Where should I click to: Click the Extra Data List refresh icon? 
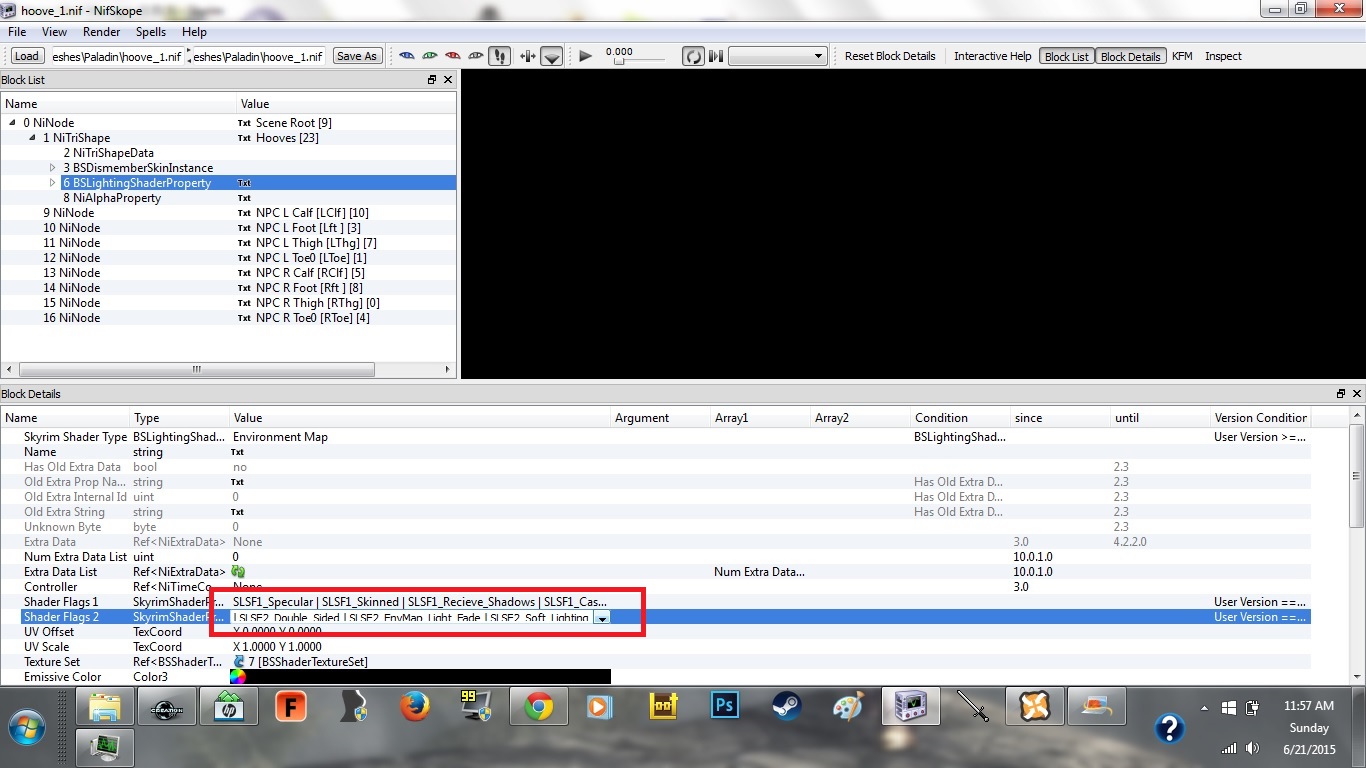239,572
